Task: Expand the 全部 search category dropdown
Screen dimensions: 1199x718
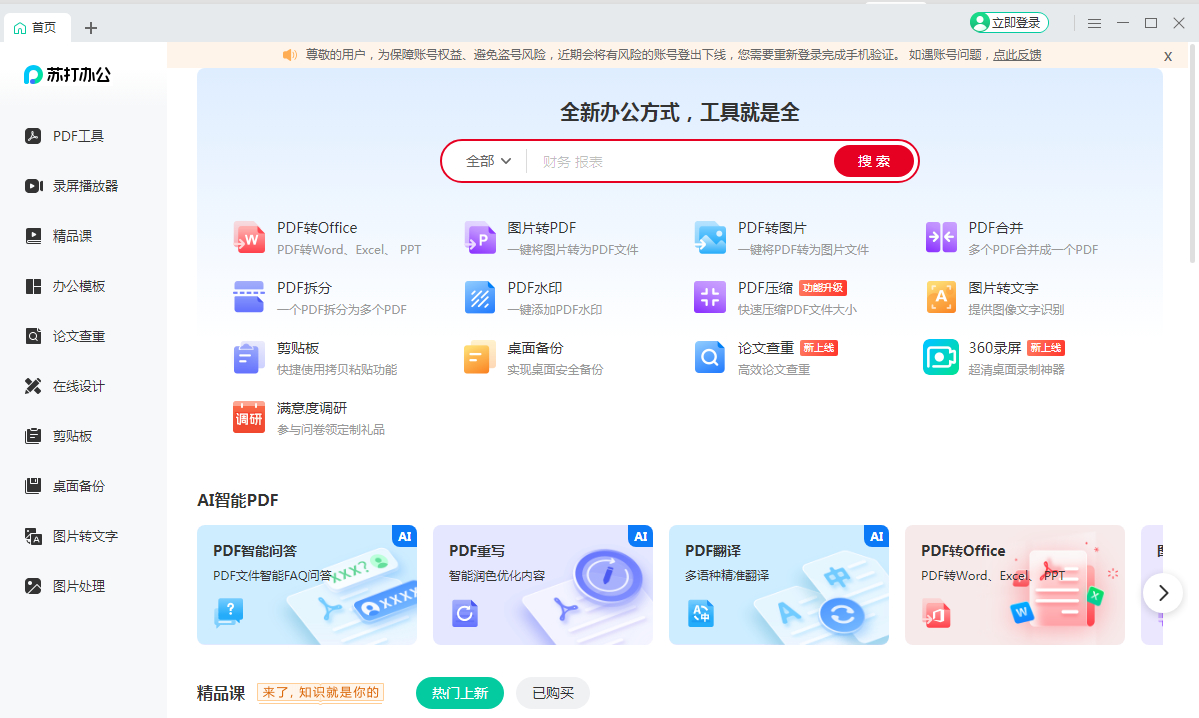Action: 489,161
